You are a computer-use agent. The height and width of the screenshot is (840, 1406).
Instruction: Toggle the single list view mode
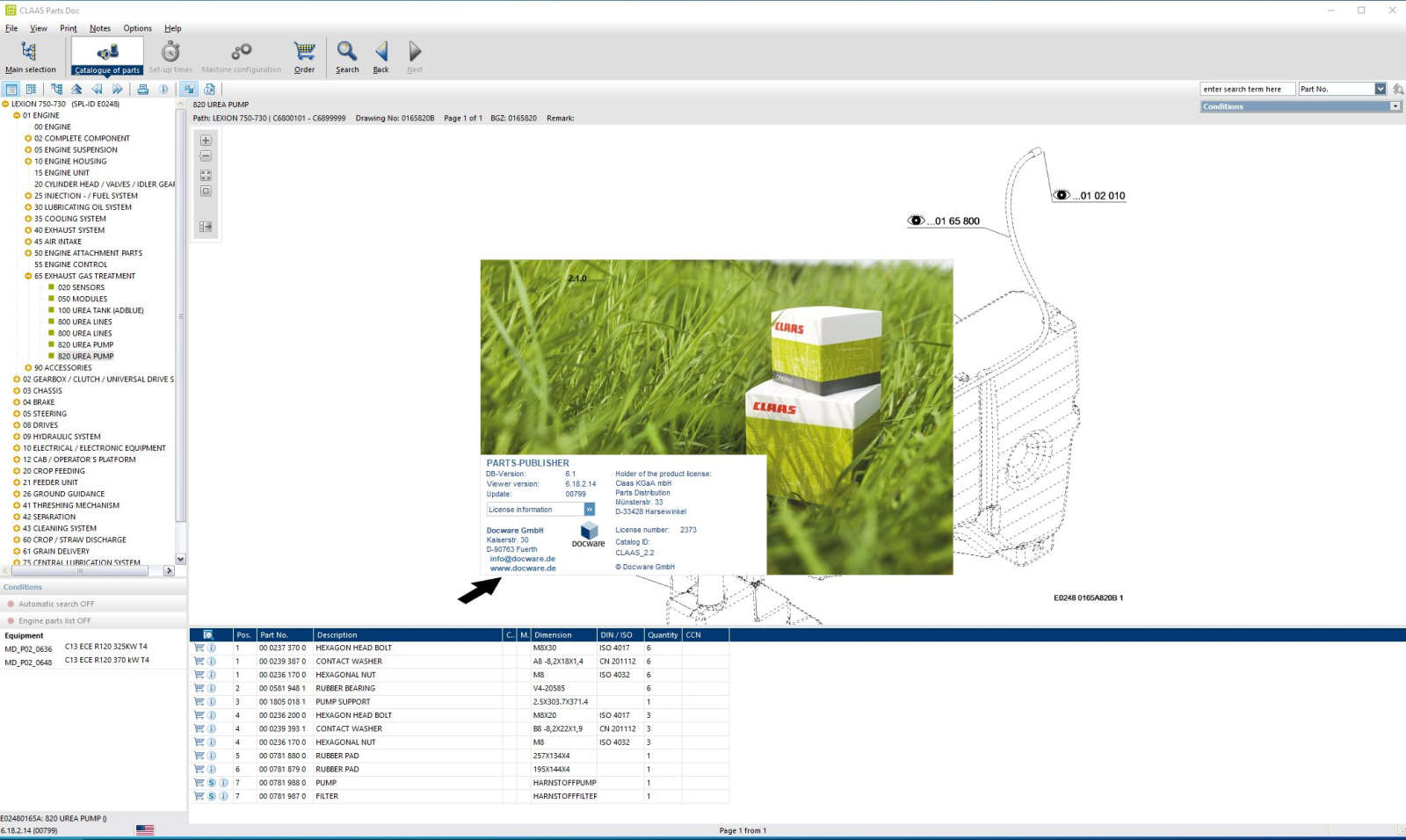pyautogui.click(x=11, y=89)
